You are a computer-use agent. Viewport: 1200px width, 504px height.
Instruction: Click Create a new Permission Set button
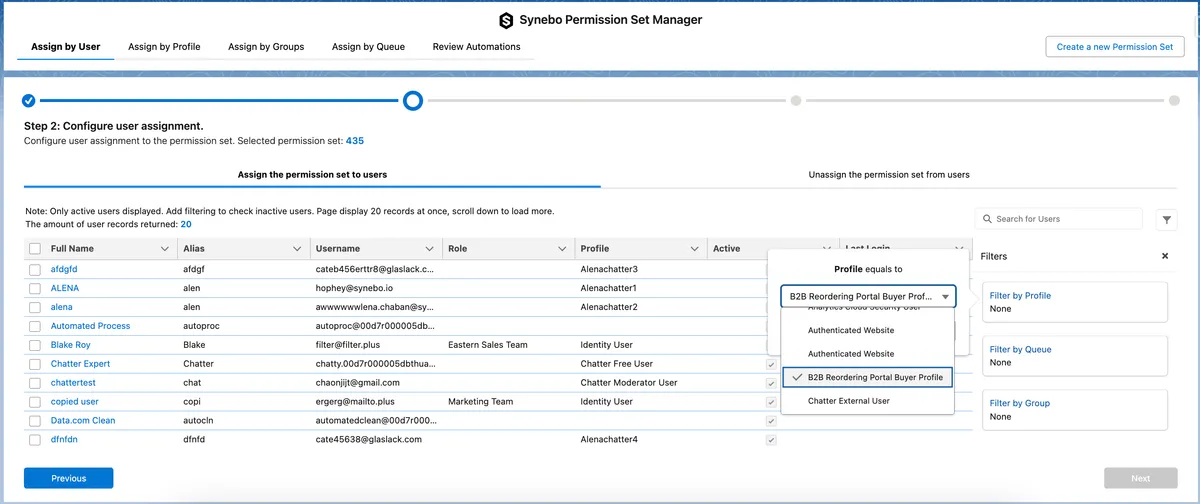pyautogui.click(x=1115, y=47)
